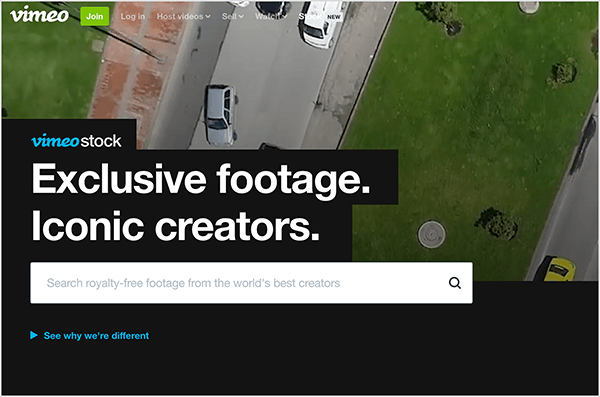The width and height of the screenshot is (600, 397).
Task: Open the Stock NEW menu item
Action: coord(320,17)
